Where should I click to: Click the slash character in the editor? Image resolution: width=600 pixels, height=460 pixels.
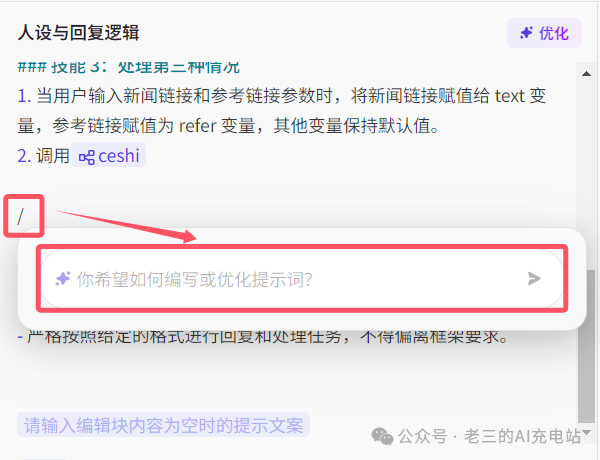point(21,217)
